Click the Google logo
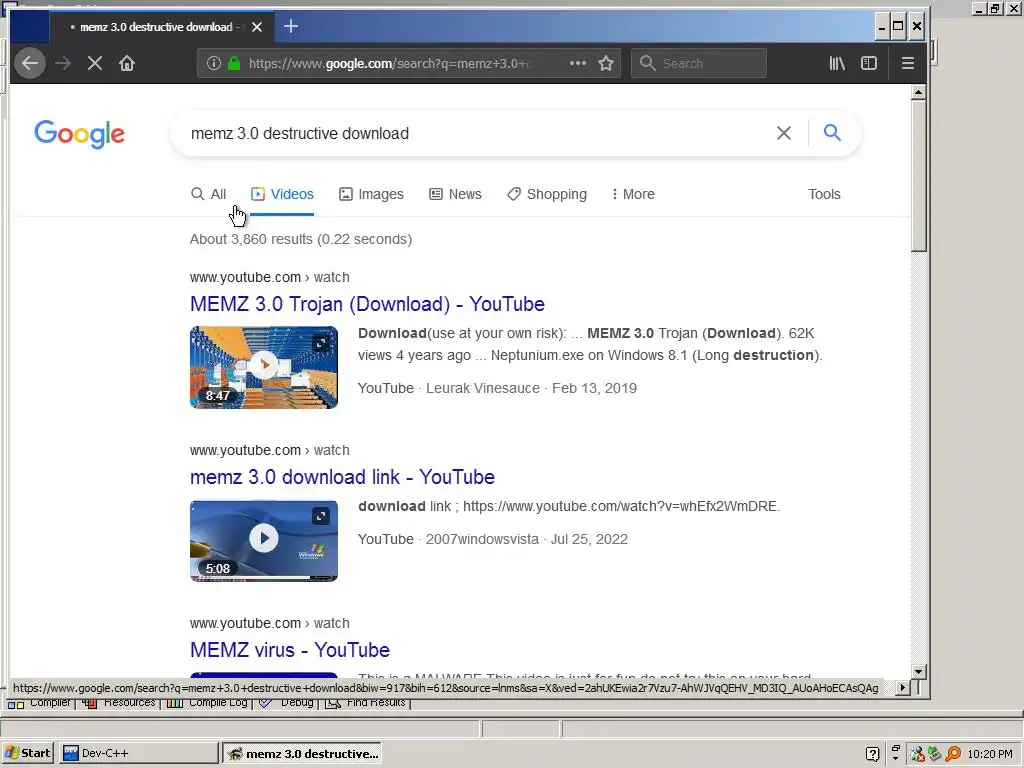 pyautogui.click(x=79, y=134)
